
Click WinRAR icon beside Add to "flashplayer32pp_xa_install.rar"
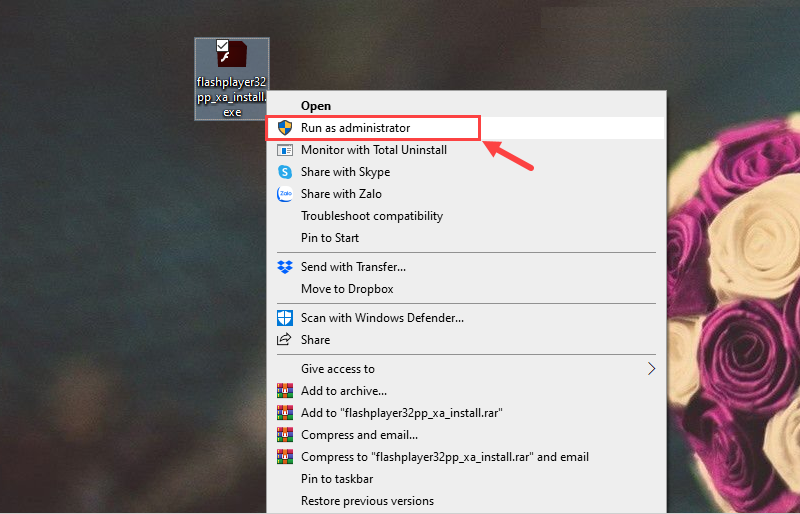pyautogui.click(x=285, y=413)
